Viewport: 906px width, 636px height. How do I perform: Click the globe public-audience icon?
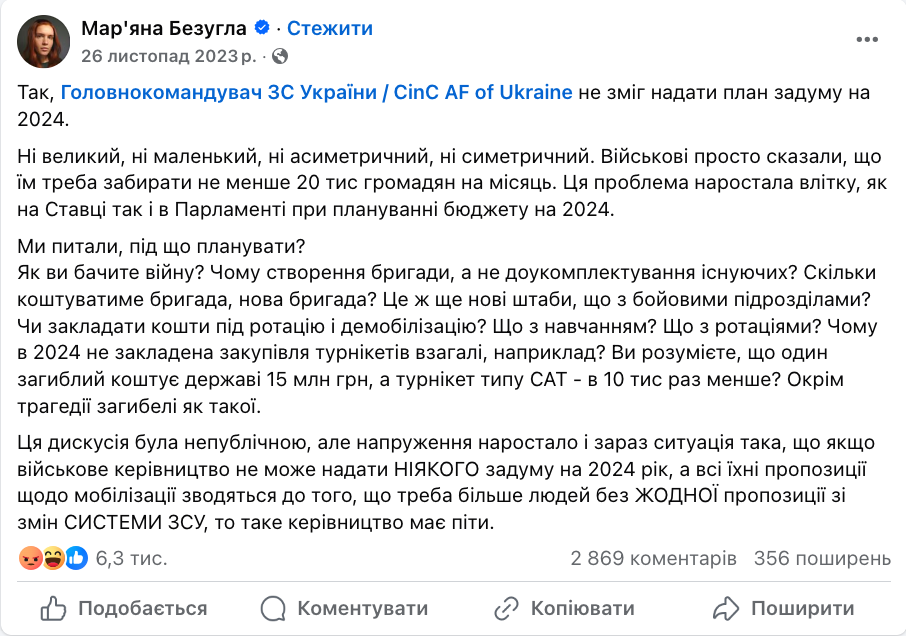(280, 55)
